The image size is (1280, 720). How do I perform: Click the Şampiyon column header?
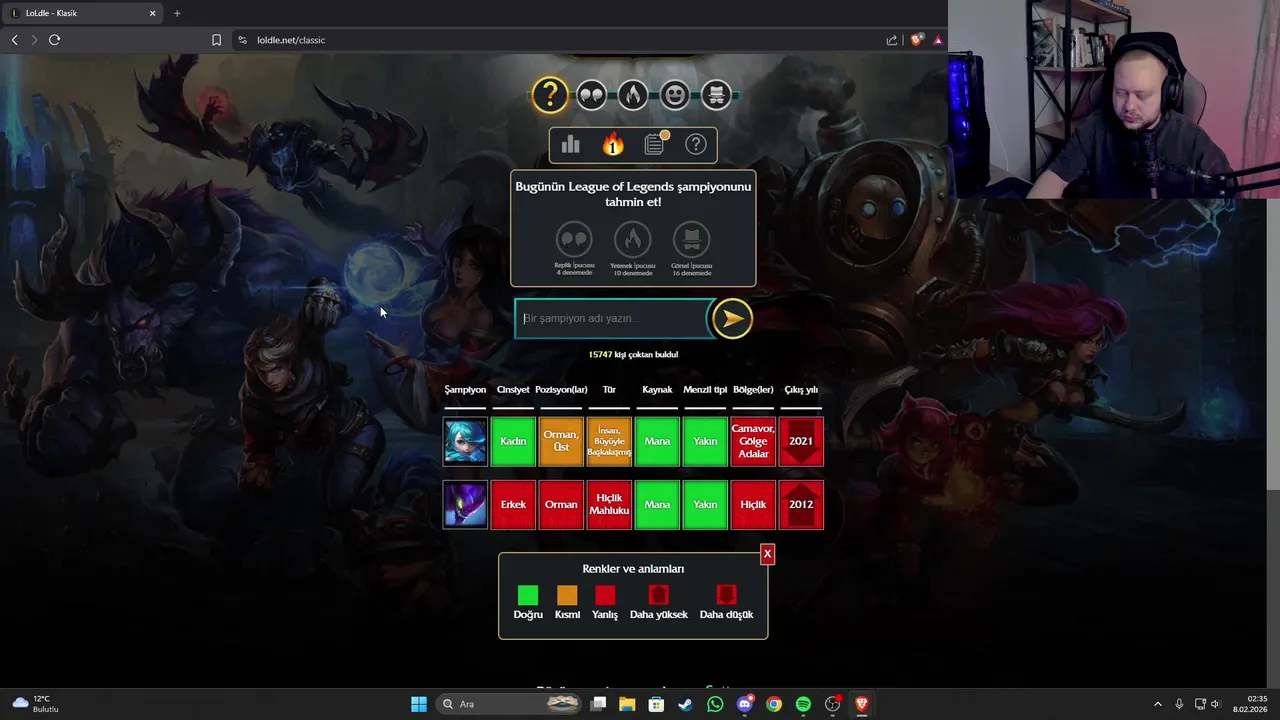[x=465, y=390]
